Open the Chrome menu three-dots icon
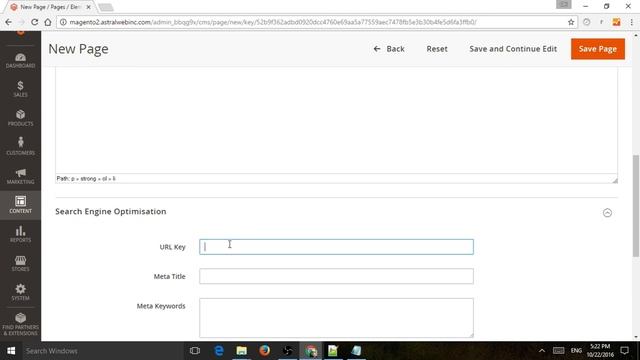Screen dimensions: 640x360 tap(632, 22)
